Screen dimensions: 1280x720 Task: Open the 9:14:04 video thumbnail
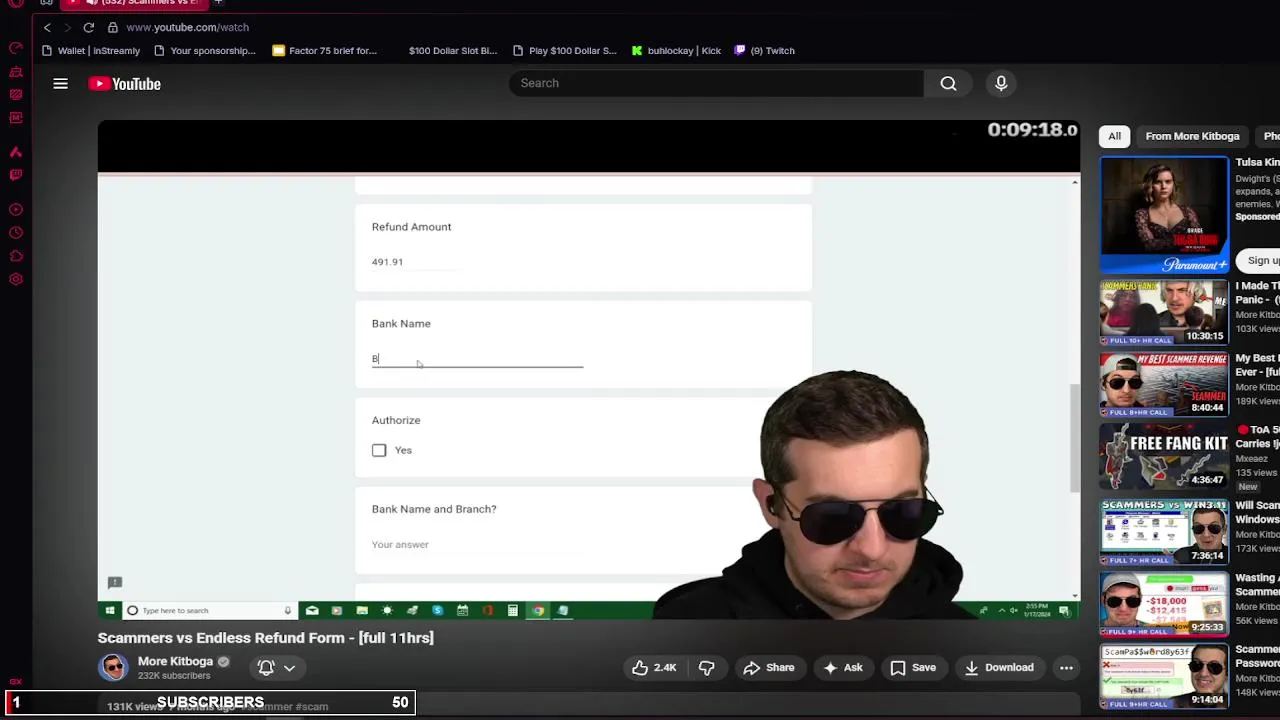(x=1164, y=676)
